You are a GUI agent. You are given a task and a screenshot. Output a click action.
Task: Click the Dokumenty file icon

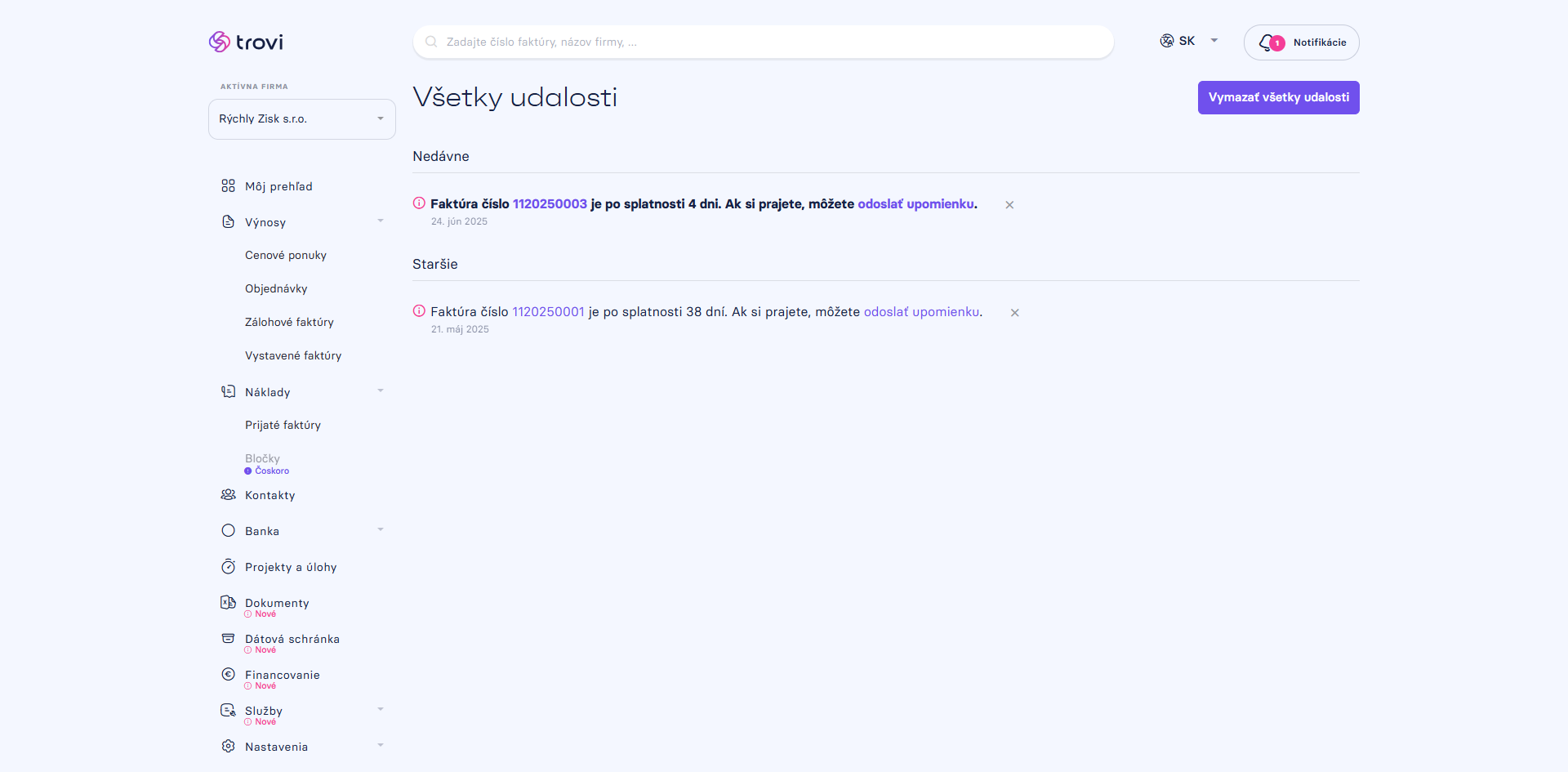click(228, 602)
